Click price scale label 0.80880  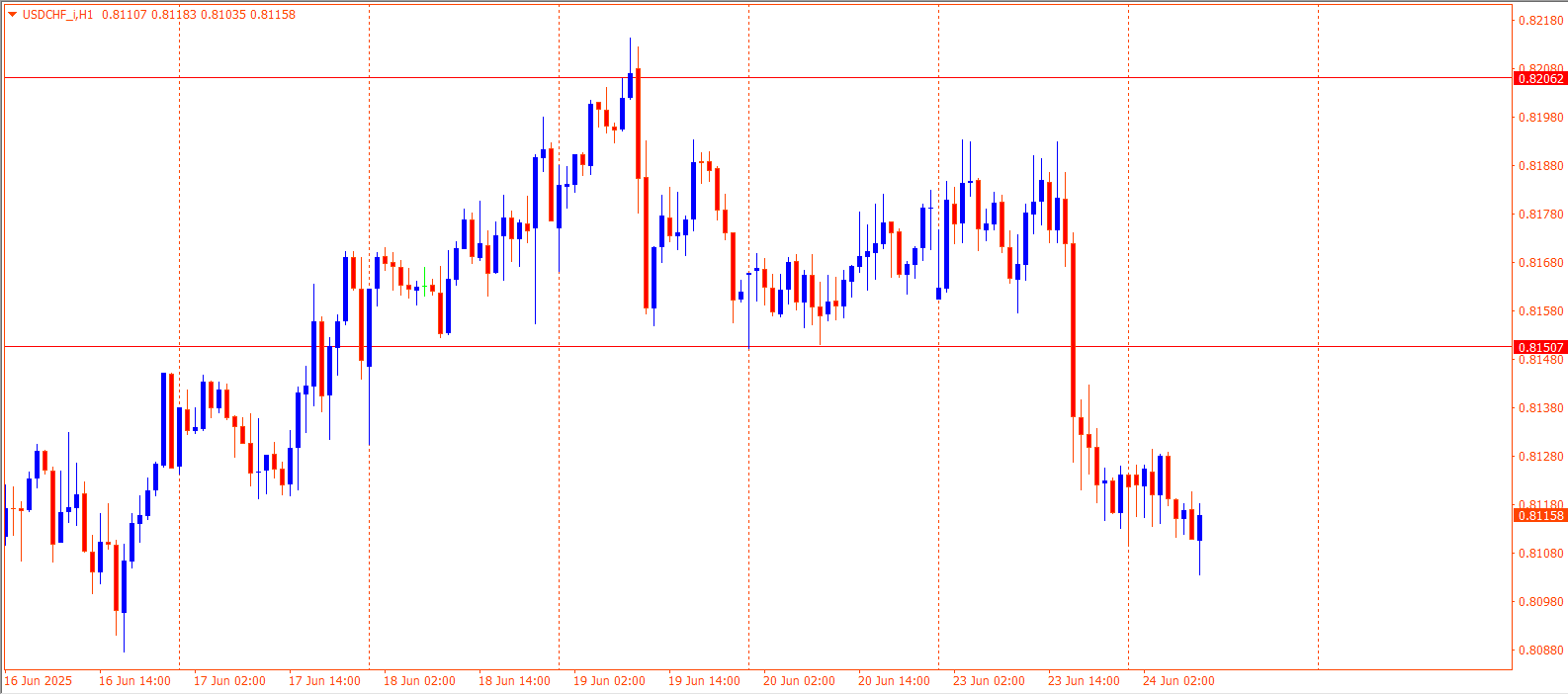[1541, 651]
